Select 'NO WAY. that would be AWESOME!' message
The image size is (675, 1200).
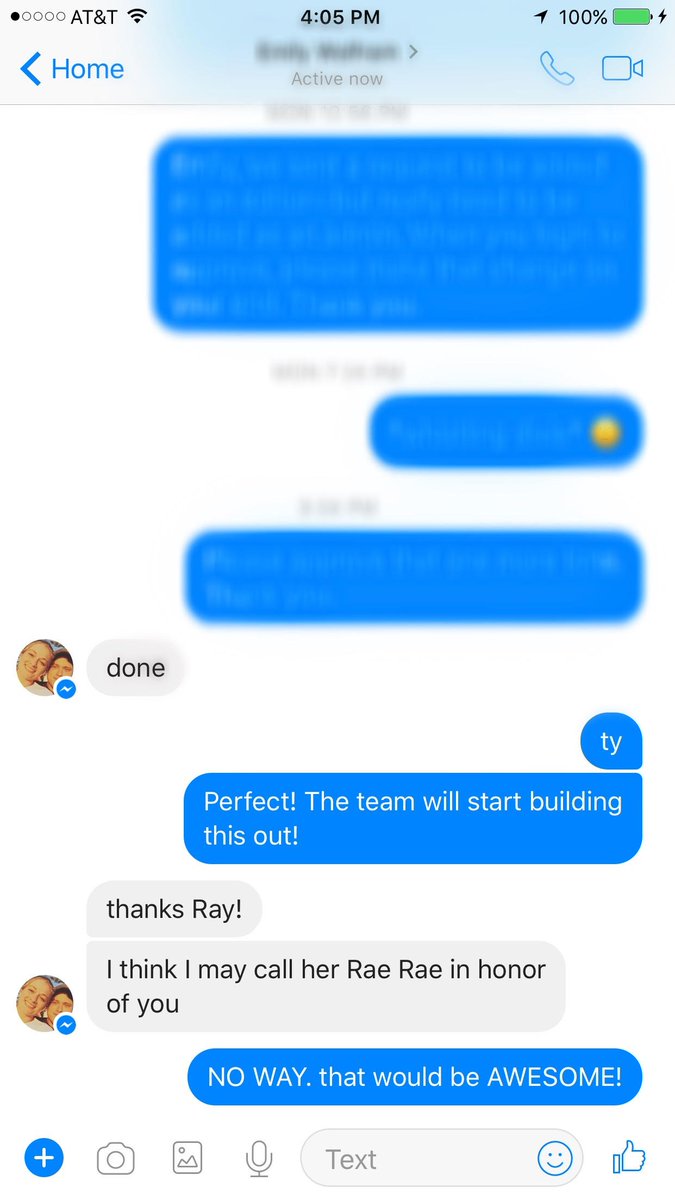tap(415, 1077)
